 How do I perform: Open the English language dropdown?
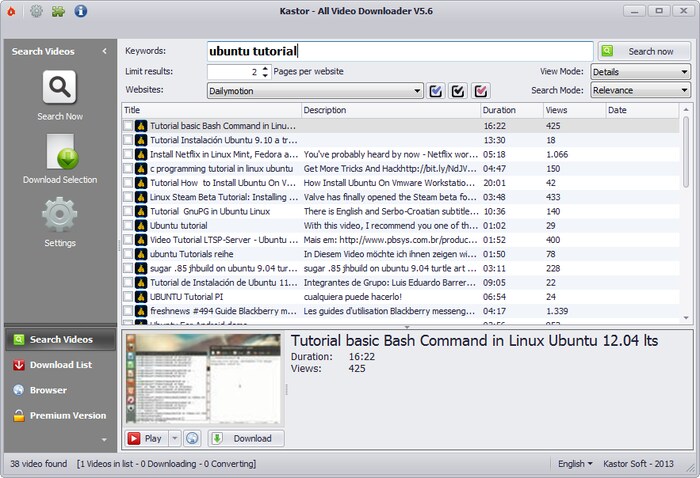click(x=575, y=464)
